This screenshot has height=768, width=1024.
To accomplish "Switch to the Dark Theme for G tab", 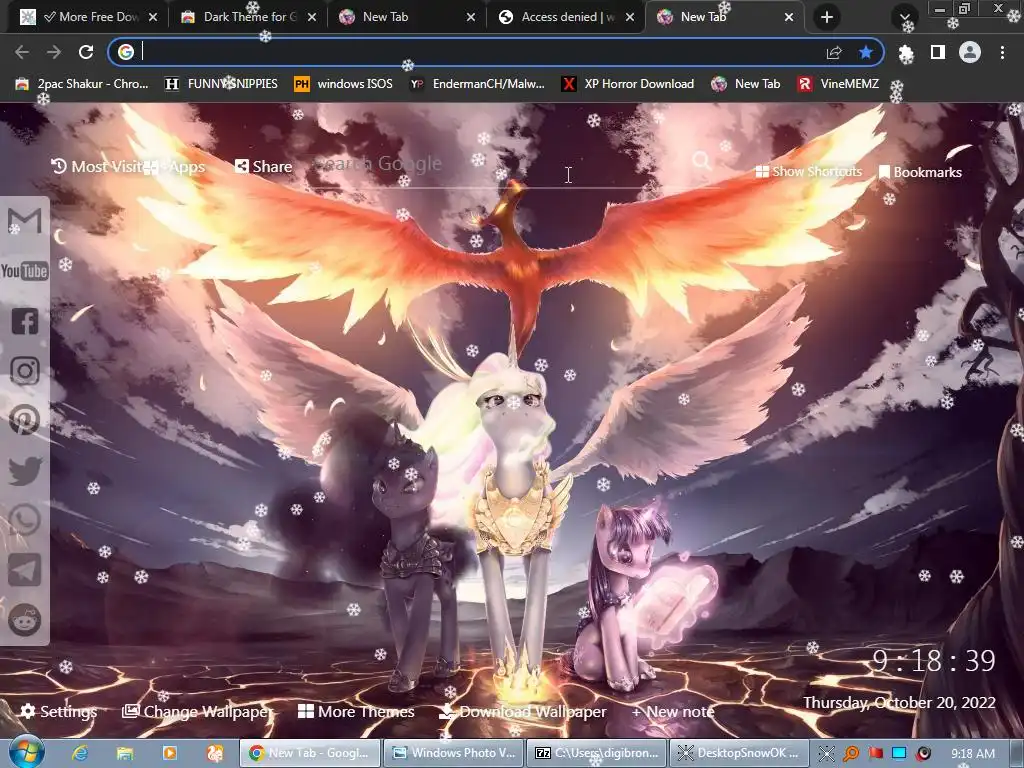I will pos(249,17).
